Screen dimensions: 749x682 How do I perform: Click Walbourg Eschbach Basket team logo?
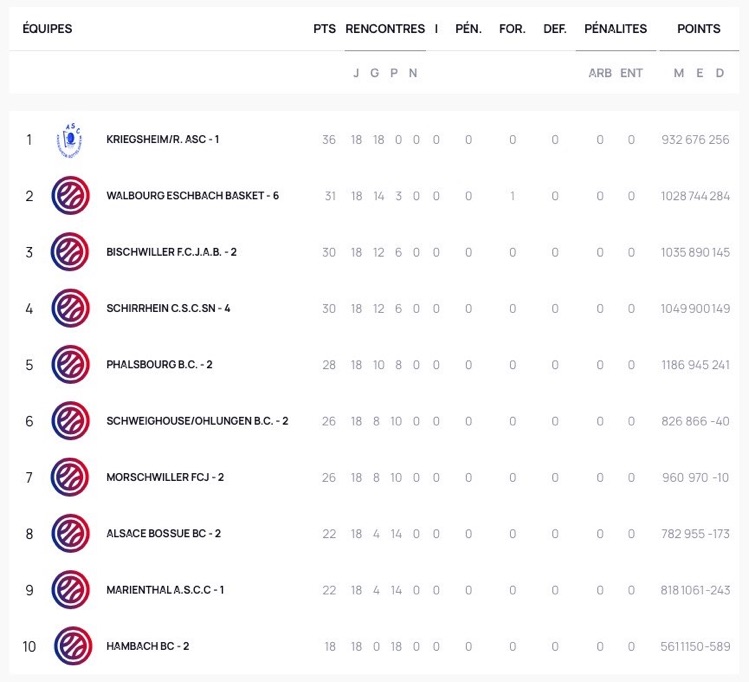(71, 196)
